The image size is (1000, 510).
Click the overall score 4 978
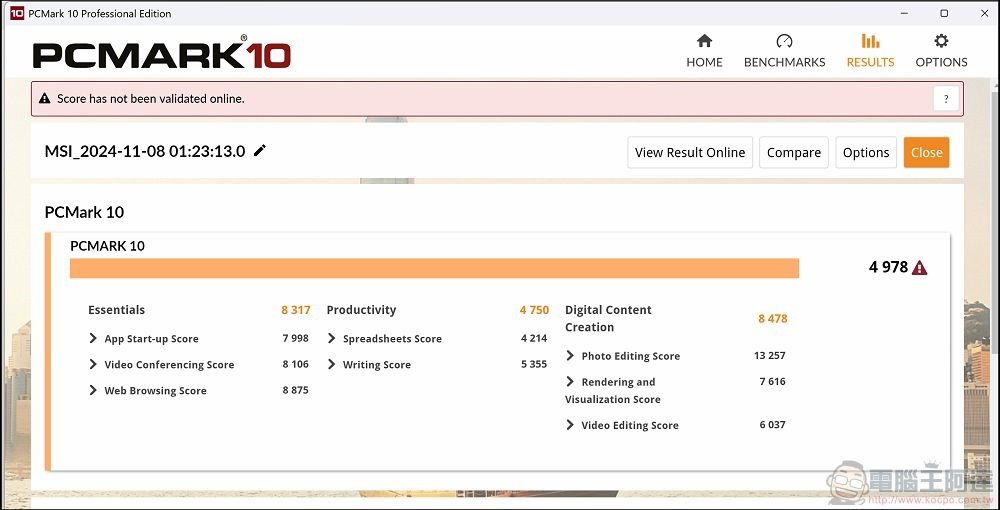click(888, 267)
